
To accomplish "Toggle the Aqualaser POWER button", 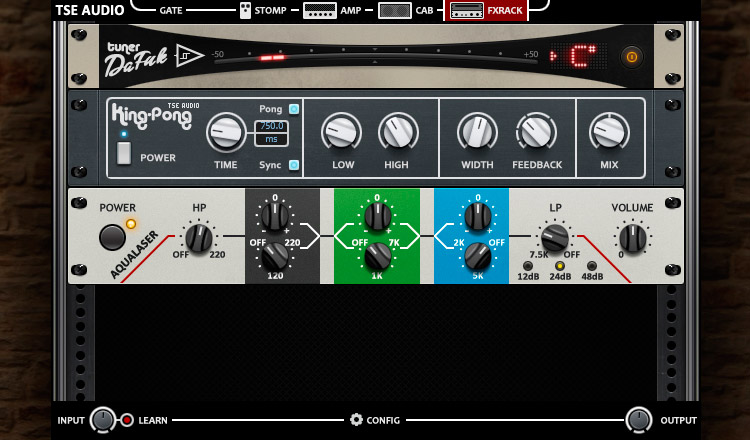I will click(112, 237).
